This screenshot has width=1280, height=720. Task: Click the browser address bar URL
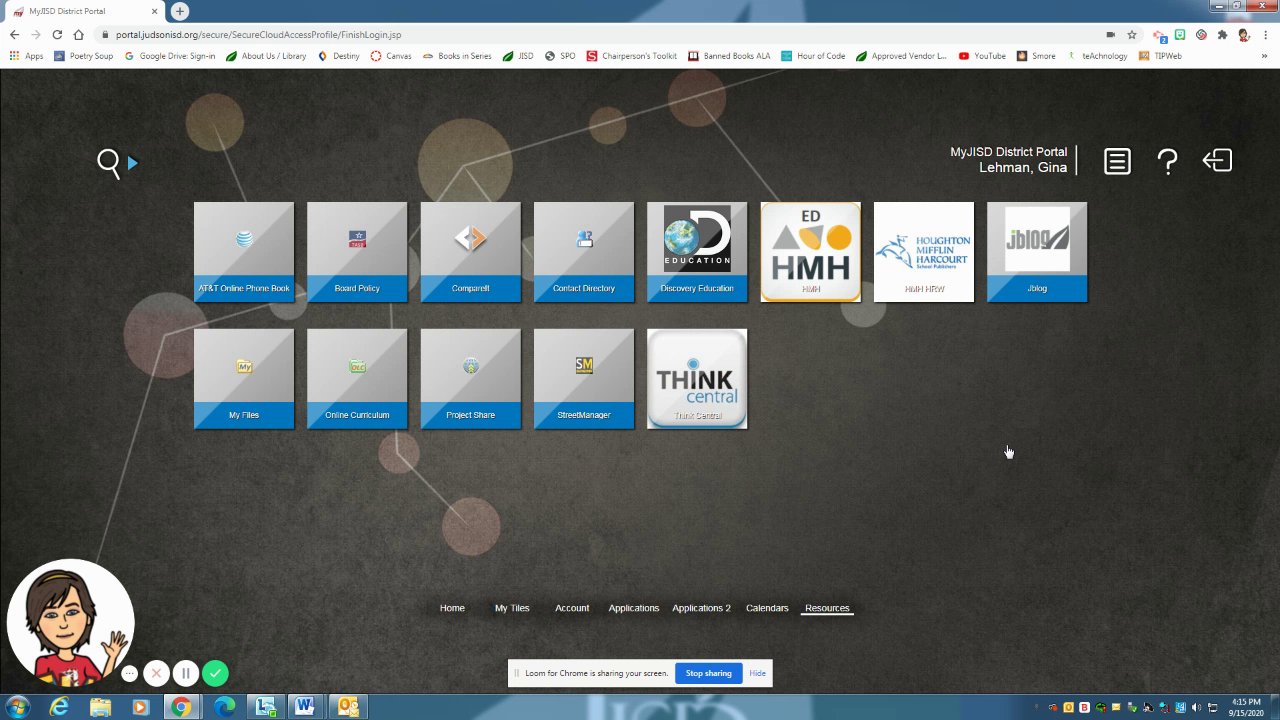(x=258, y=35)
